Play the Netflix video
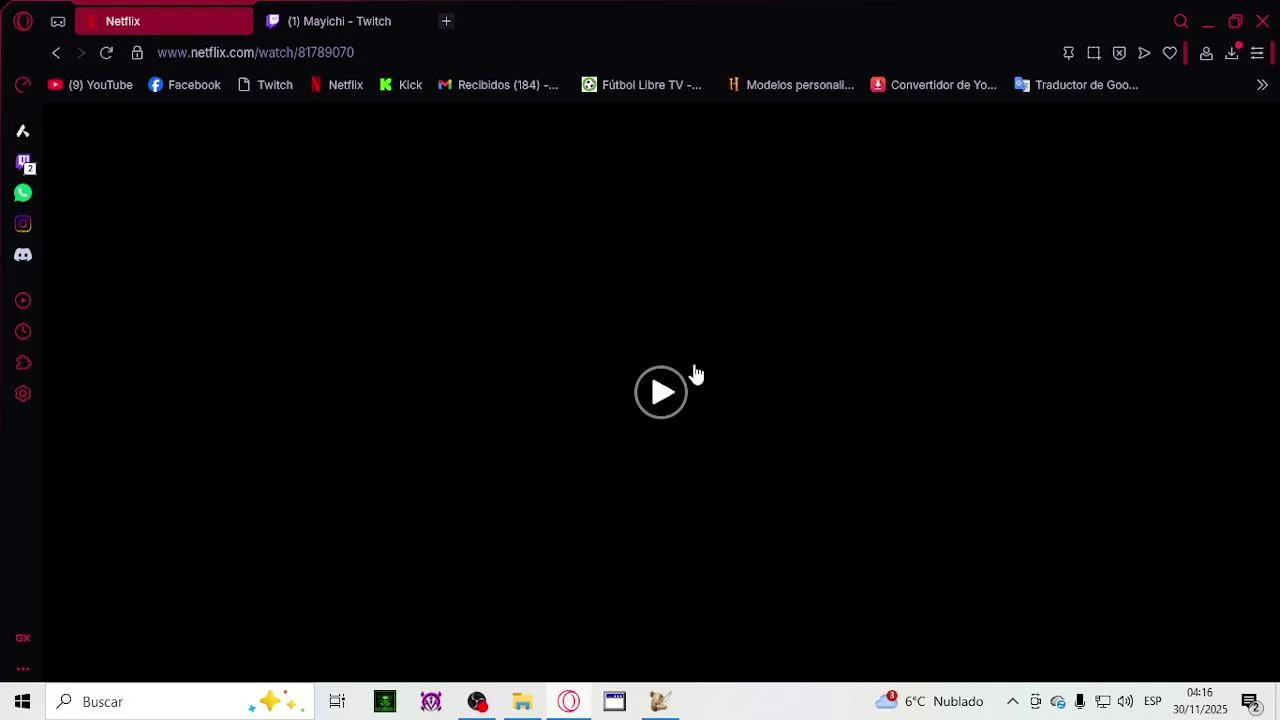1280x720 pixels. (661, 392)
